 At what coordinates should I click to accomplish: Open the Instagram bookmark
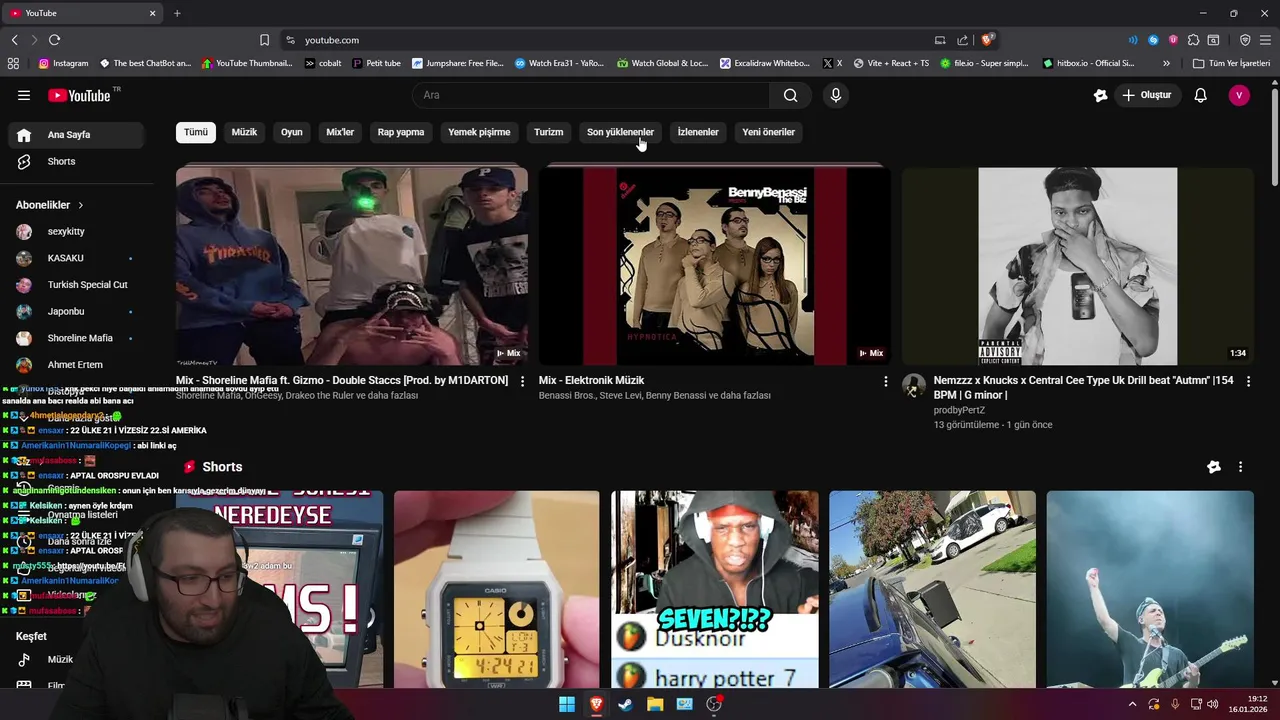coord(63,63)
